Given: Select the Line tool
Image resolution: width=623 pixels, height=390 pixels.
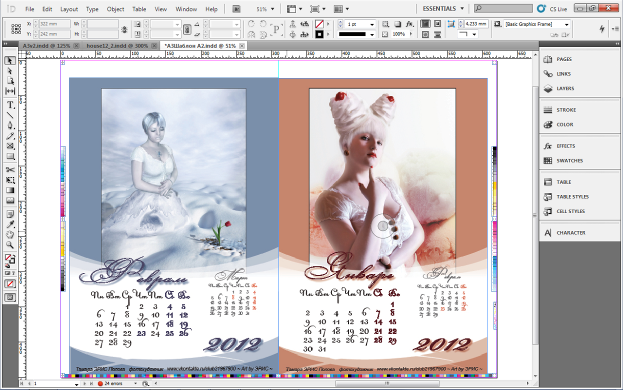Looking at the screenshot, I should (10, 115).
